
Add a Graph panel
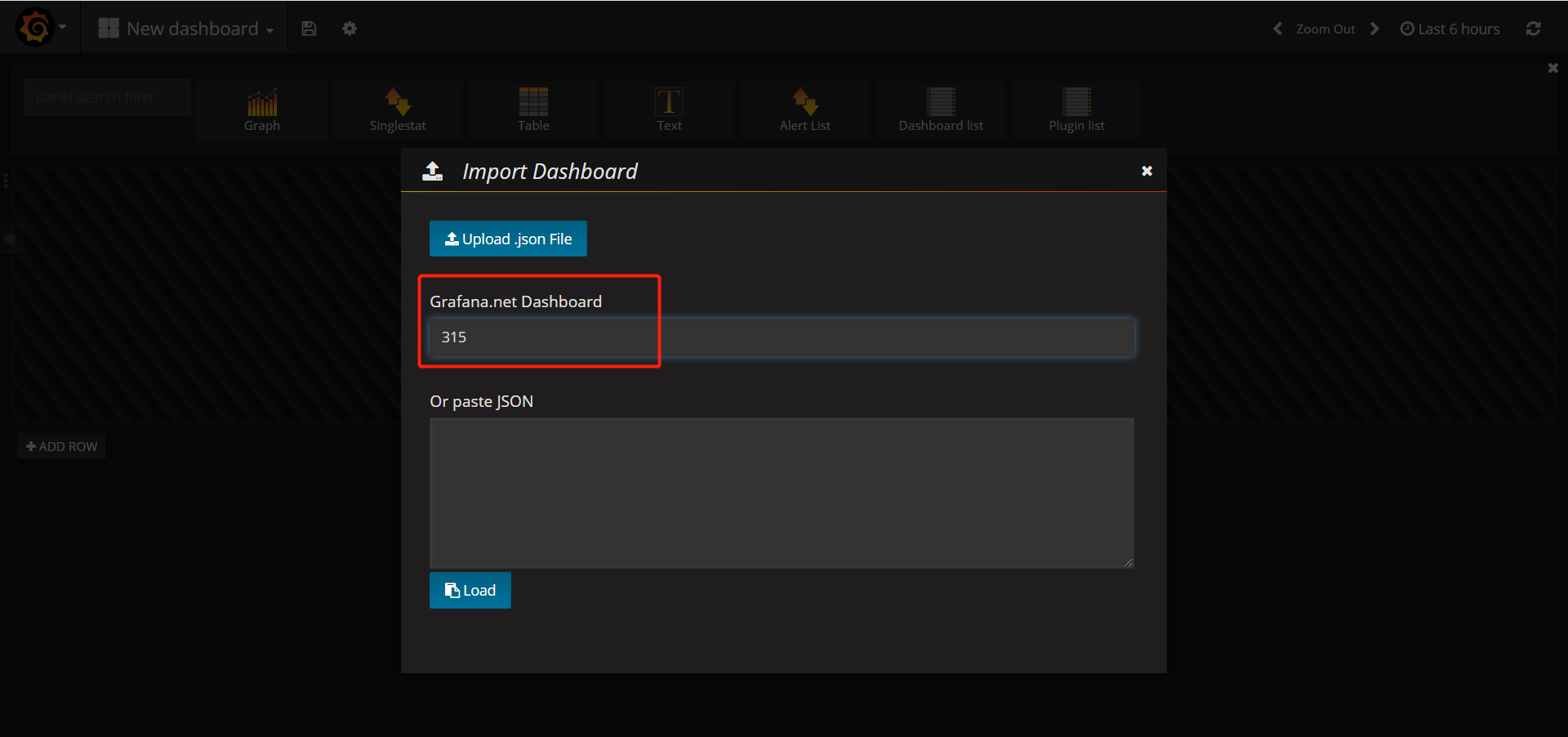point(262,110)
